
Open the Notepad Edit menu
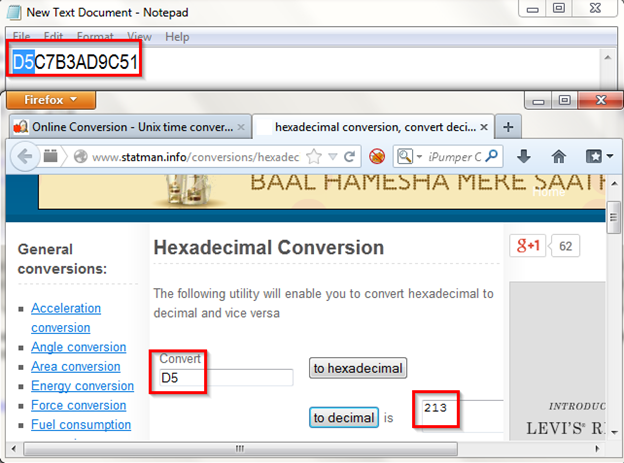54,37
